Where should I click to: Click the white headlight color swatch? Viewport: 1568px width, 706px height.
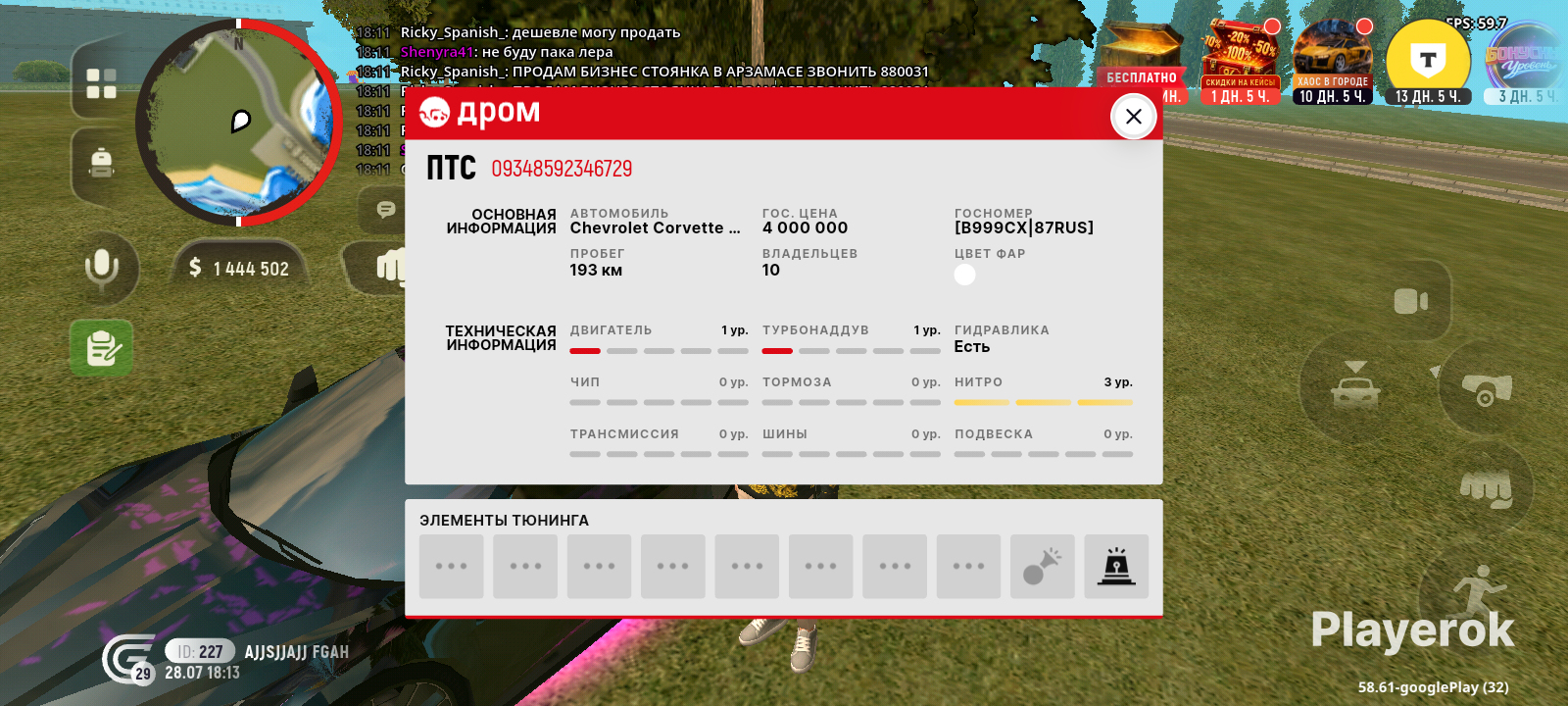pos(965,275)
